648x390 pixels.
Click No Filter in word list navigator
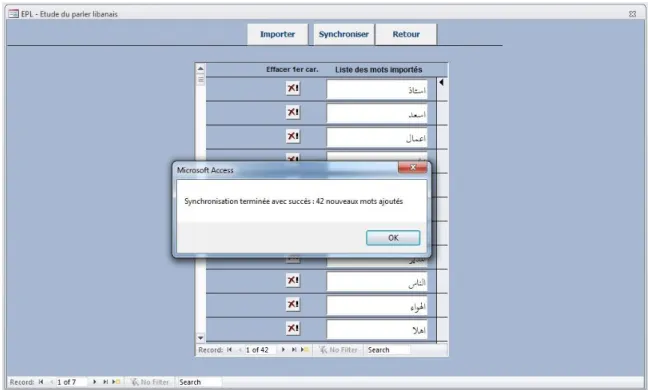338,350
